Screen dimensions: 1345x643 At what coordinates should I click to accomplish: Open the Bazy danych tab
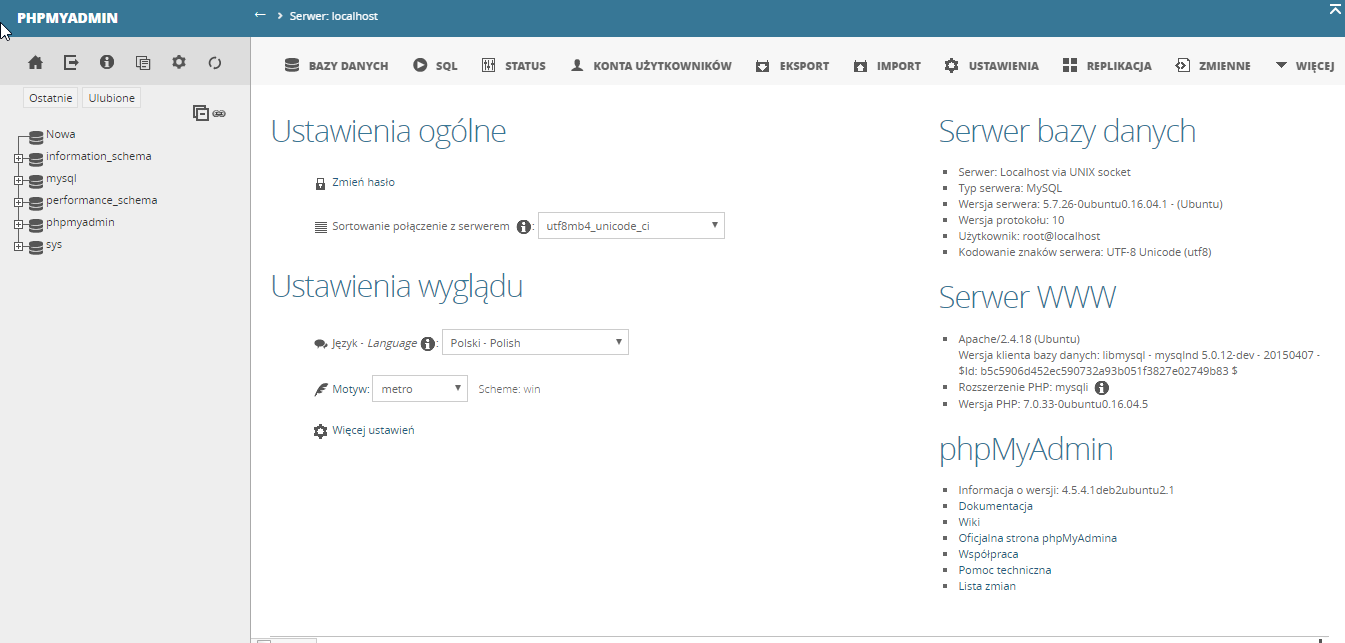tap(336, 66)
